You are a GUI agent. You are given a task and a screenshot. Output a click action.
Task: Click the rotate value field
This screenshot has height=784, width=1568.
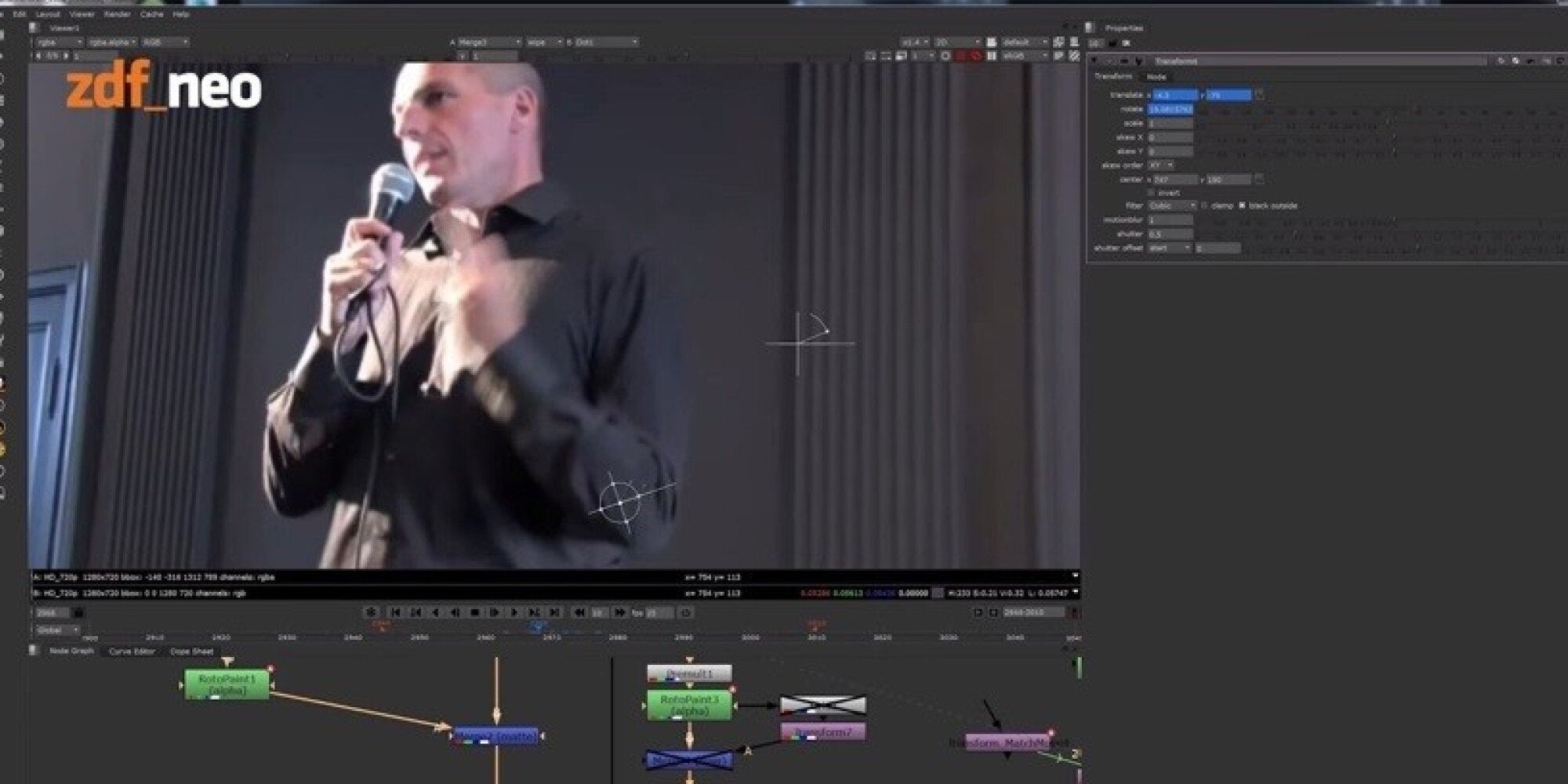tap(1171, 110)
